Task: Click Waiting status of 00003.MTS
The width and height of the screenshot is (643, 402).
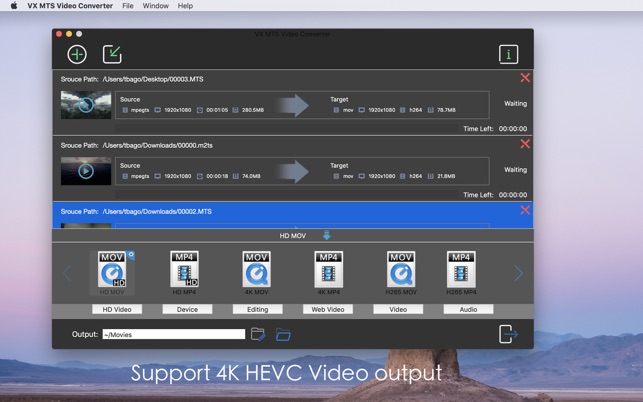Action: point(515,103)
